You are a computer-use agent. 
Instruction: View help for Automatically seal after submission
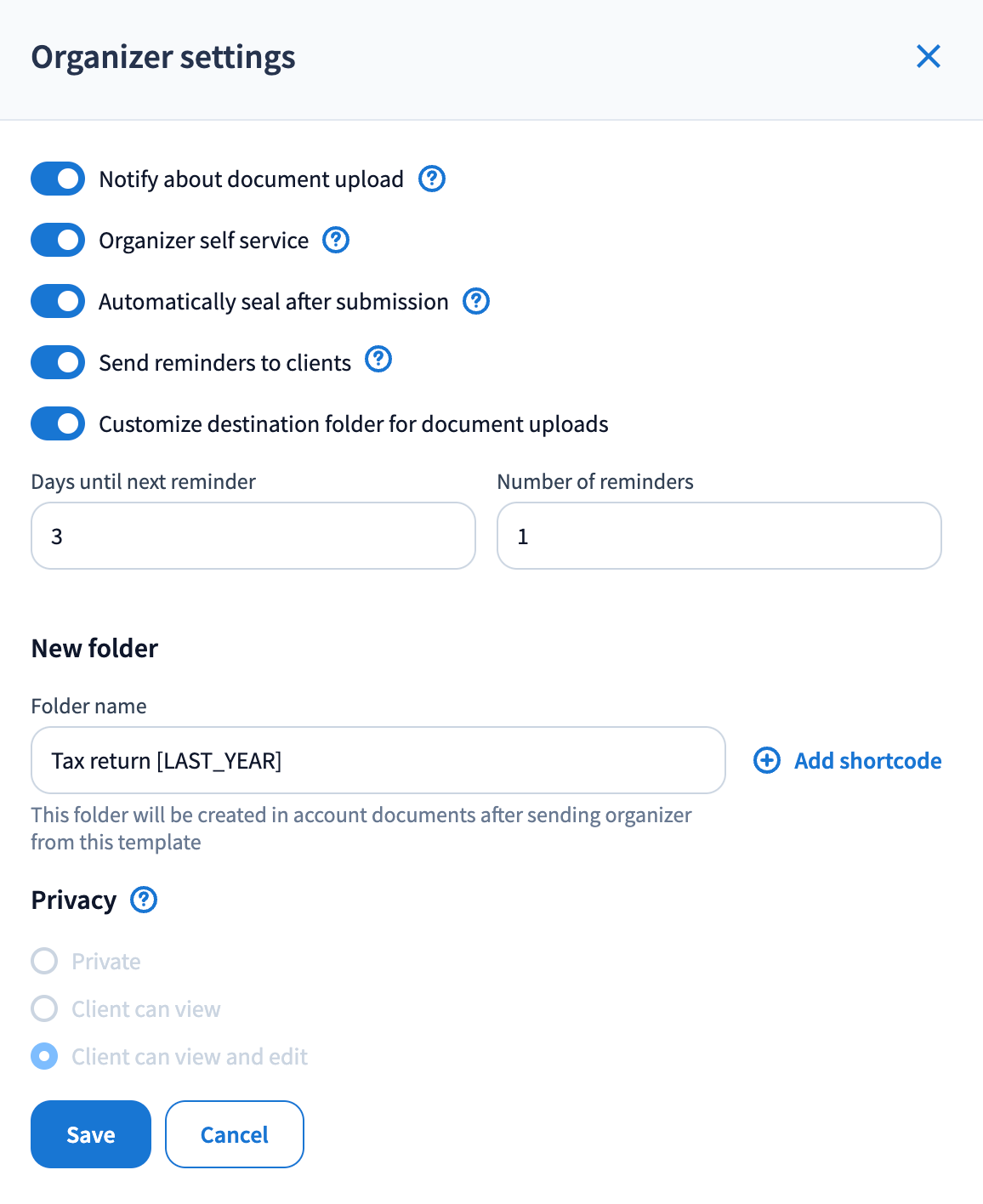(476, 301)
